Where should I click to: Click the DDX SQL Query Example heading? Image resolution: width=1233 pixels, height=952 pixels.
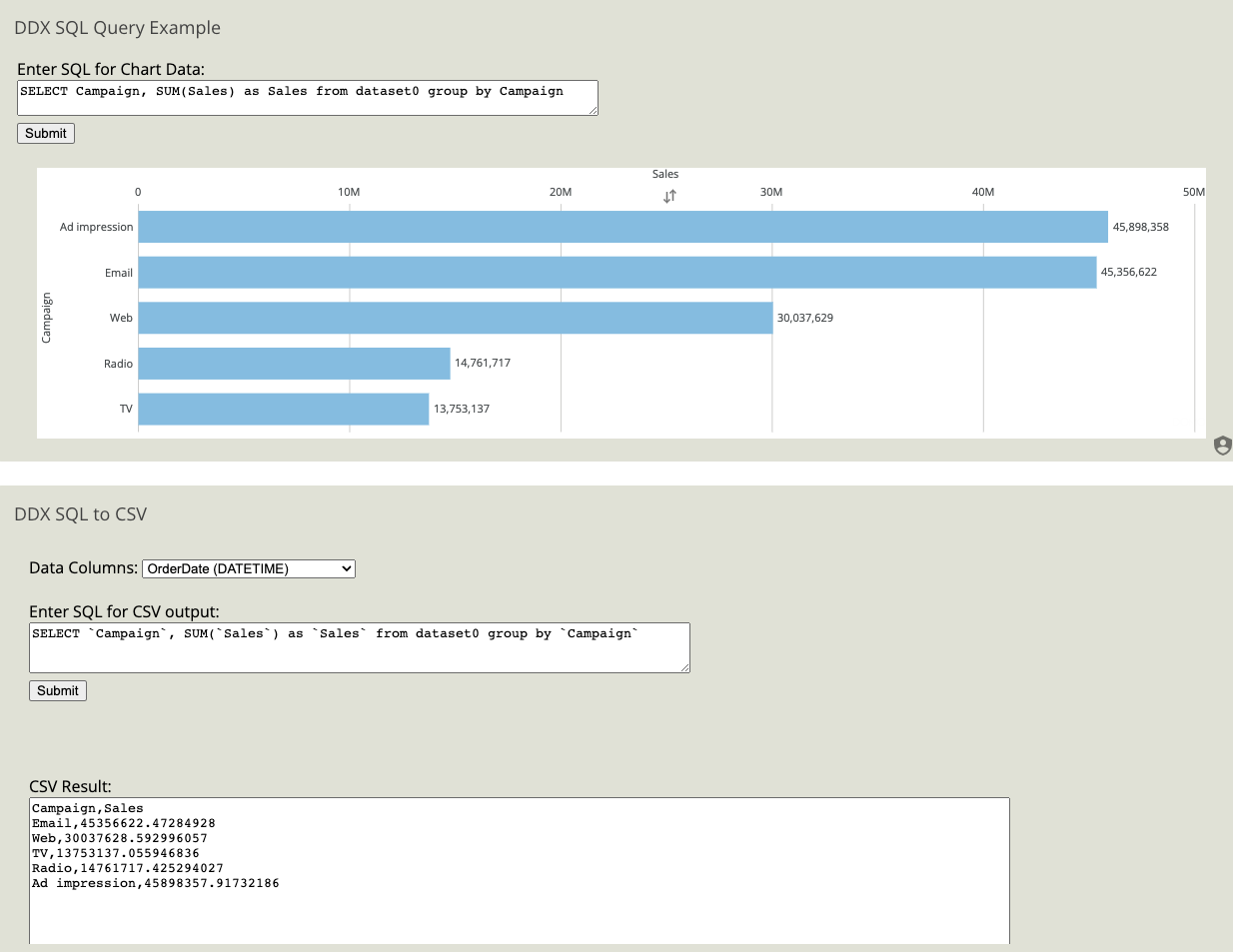pos(117,28)
